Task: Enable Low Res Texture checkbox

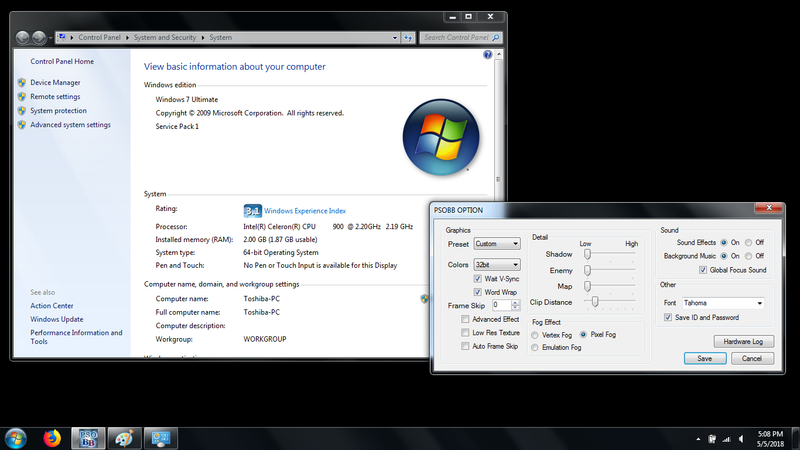Action: (x=465, y=333)
